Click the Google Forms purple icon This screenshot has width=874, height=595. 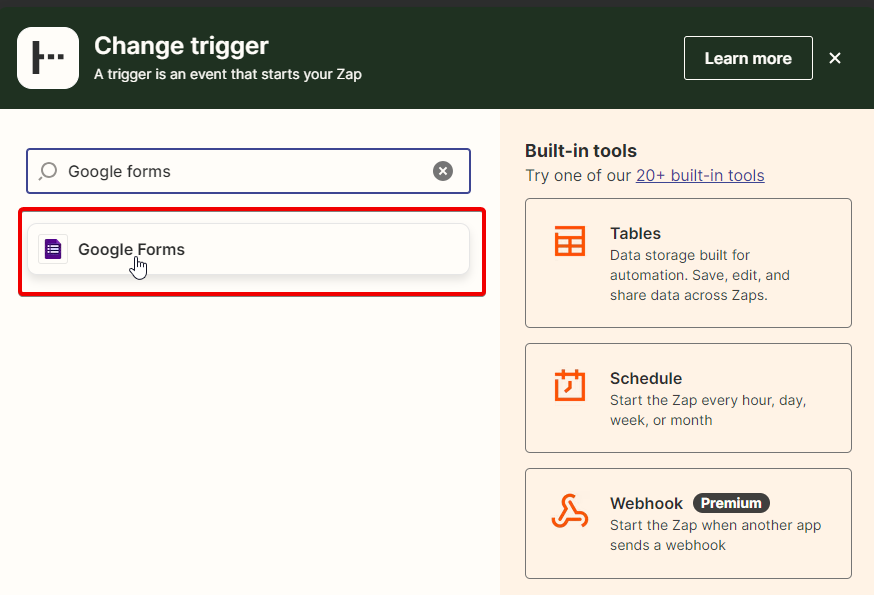coord(53,249)
